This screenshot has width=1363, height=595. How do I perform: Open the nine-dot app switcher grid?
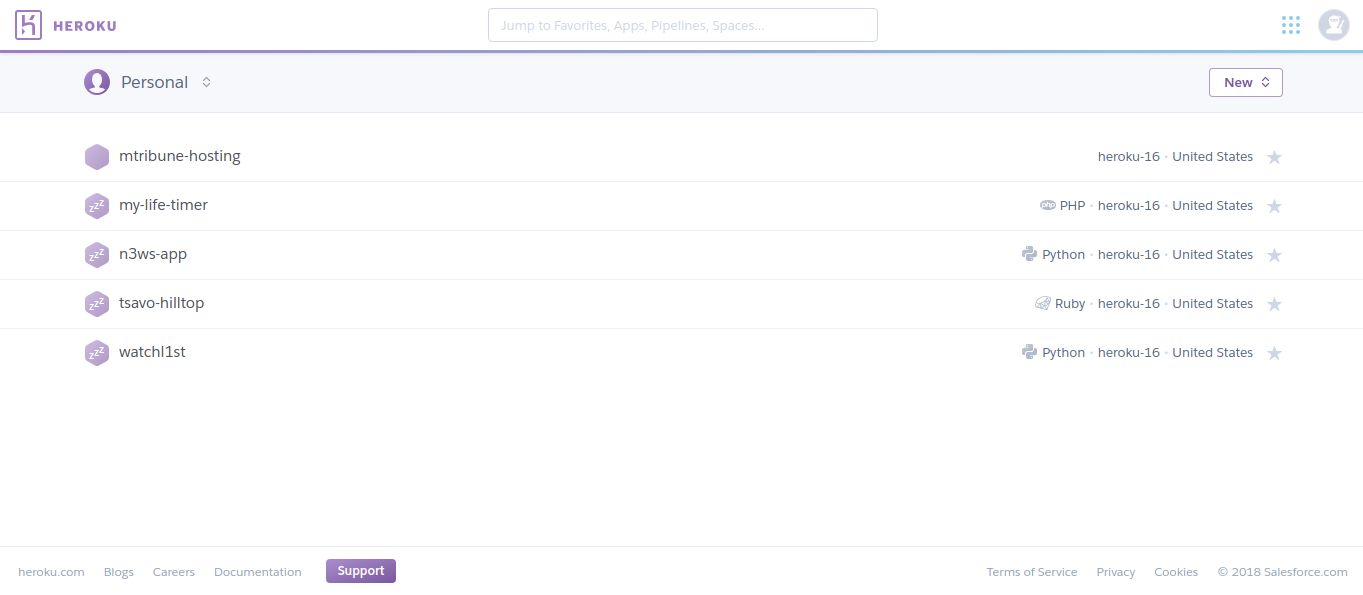(1291, 25)
